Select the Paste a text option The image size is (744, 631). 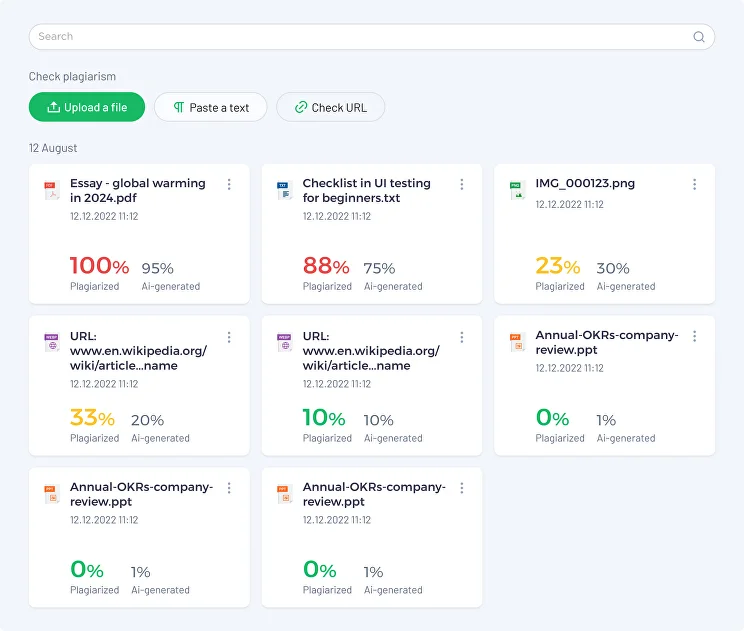211,107
